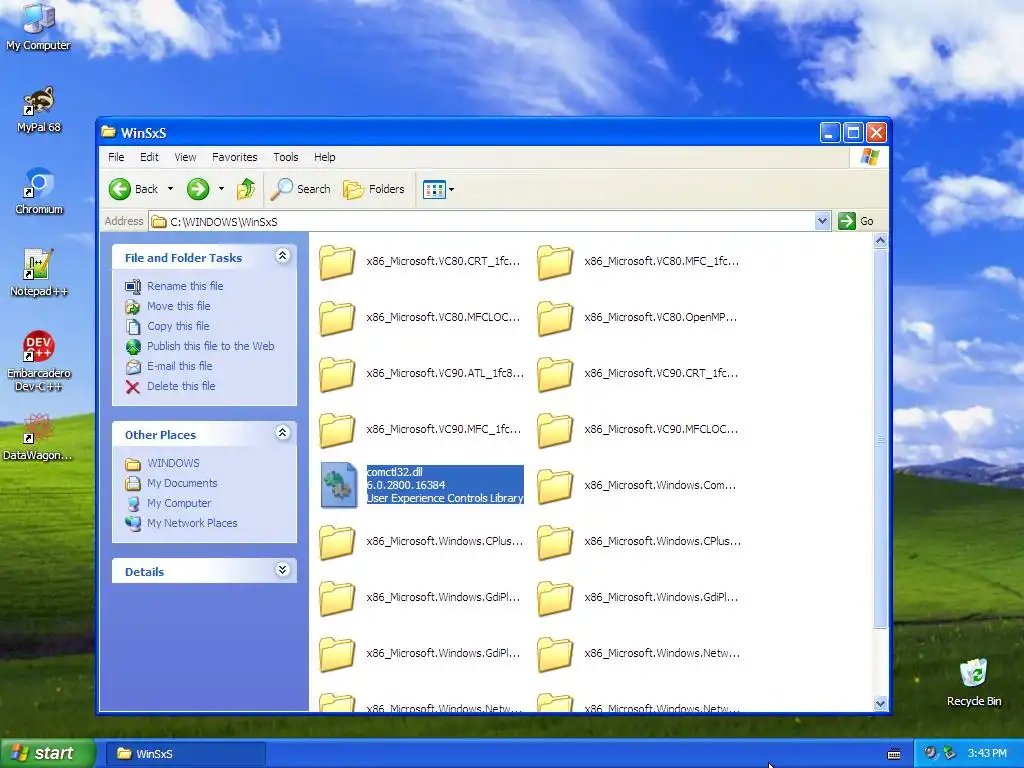1024x768 pixels.
Task: Select the x86_Microsoft.VC90.CRT folder icon
Action: point(554,375)
